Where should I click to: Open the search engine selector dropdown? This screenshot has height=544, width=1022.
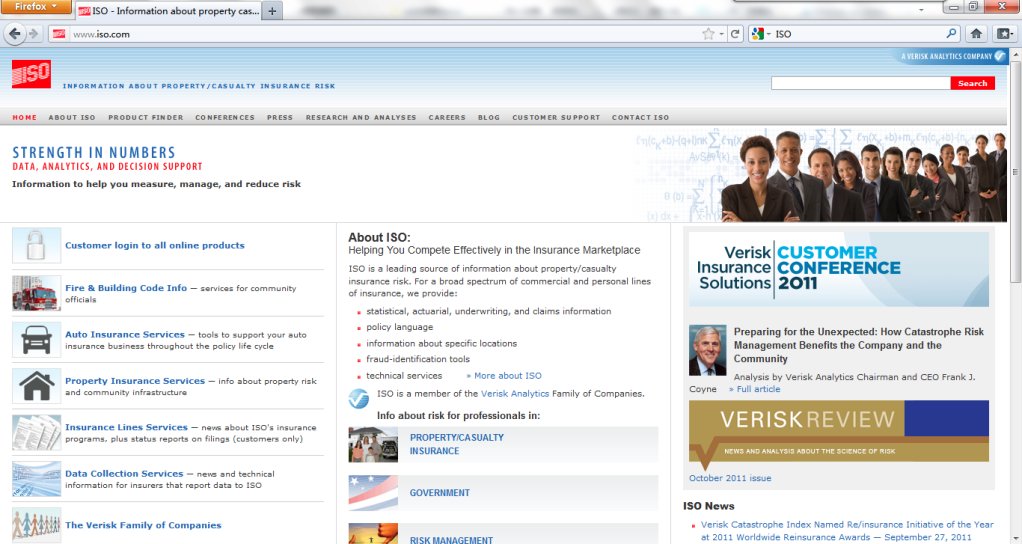(x=761, y=34)
